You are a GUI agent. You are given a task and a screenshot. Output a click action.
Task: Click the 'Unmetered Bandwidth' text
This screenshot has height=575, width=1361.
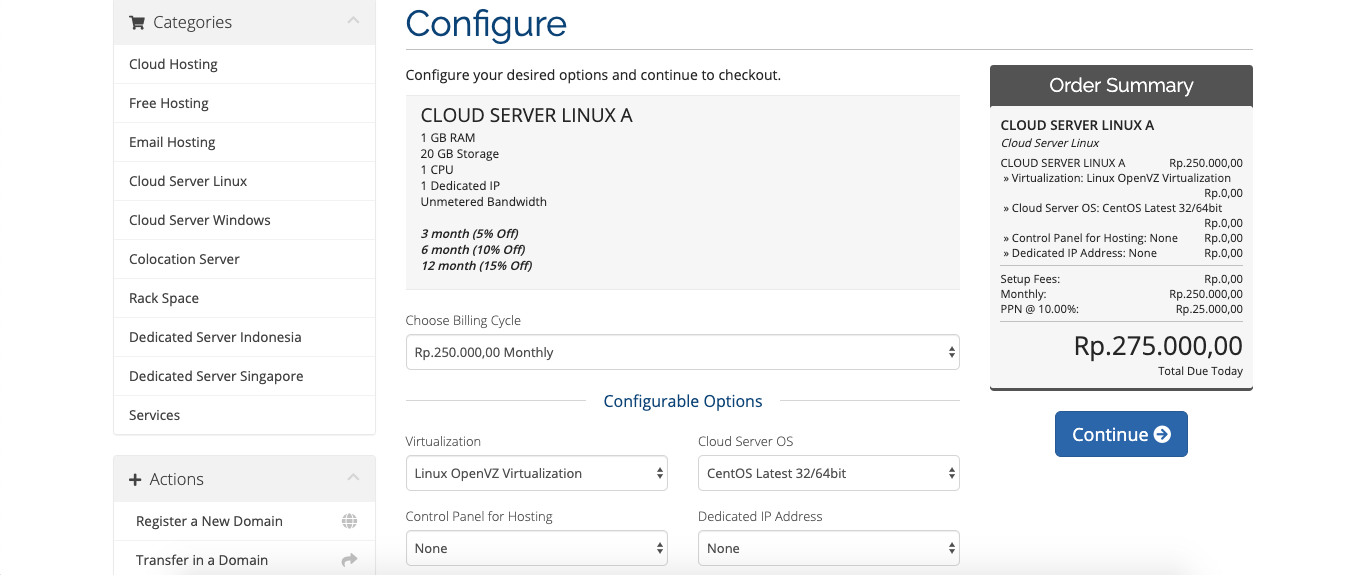[484, 202]
